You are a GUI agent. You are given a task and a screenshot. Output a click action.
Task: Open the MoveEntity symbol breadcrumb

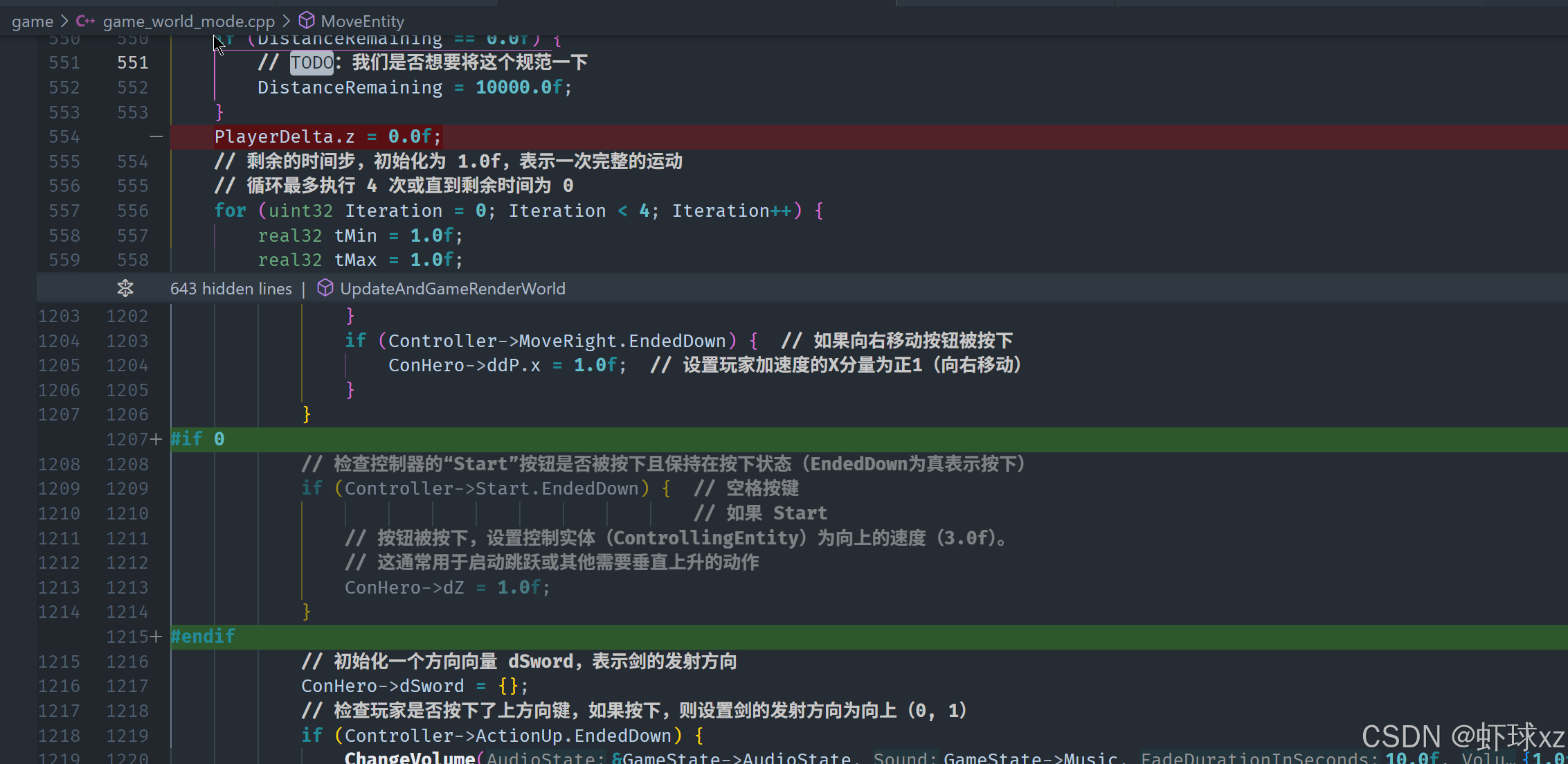362,21
